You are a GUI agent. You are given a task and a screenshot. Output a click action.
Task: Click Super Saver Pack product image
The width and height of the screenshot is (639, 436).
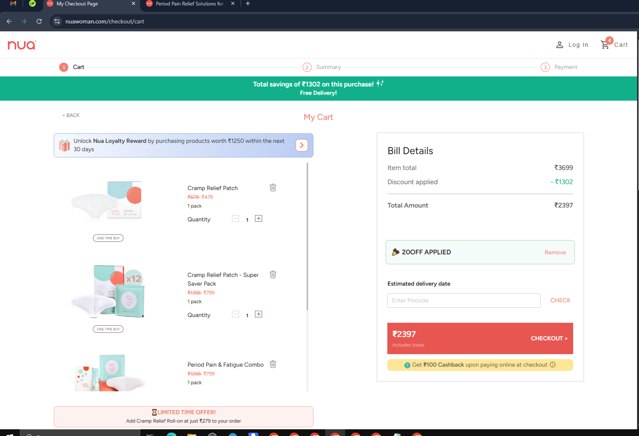(108, 291)
